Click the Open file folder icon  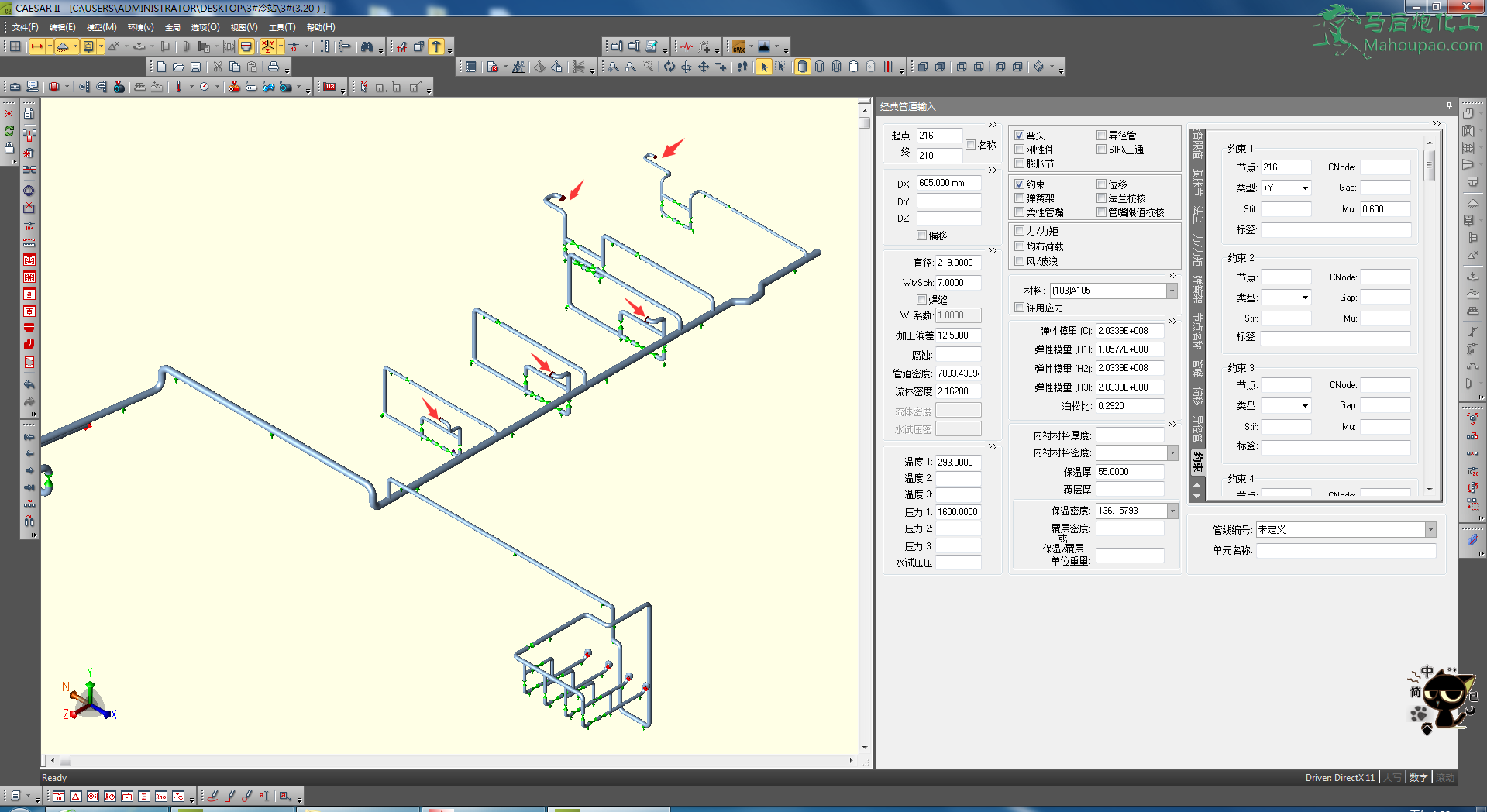pos(178,67)
